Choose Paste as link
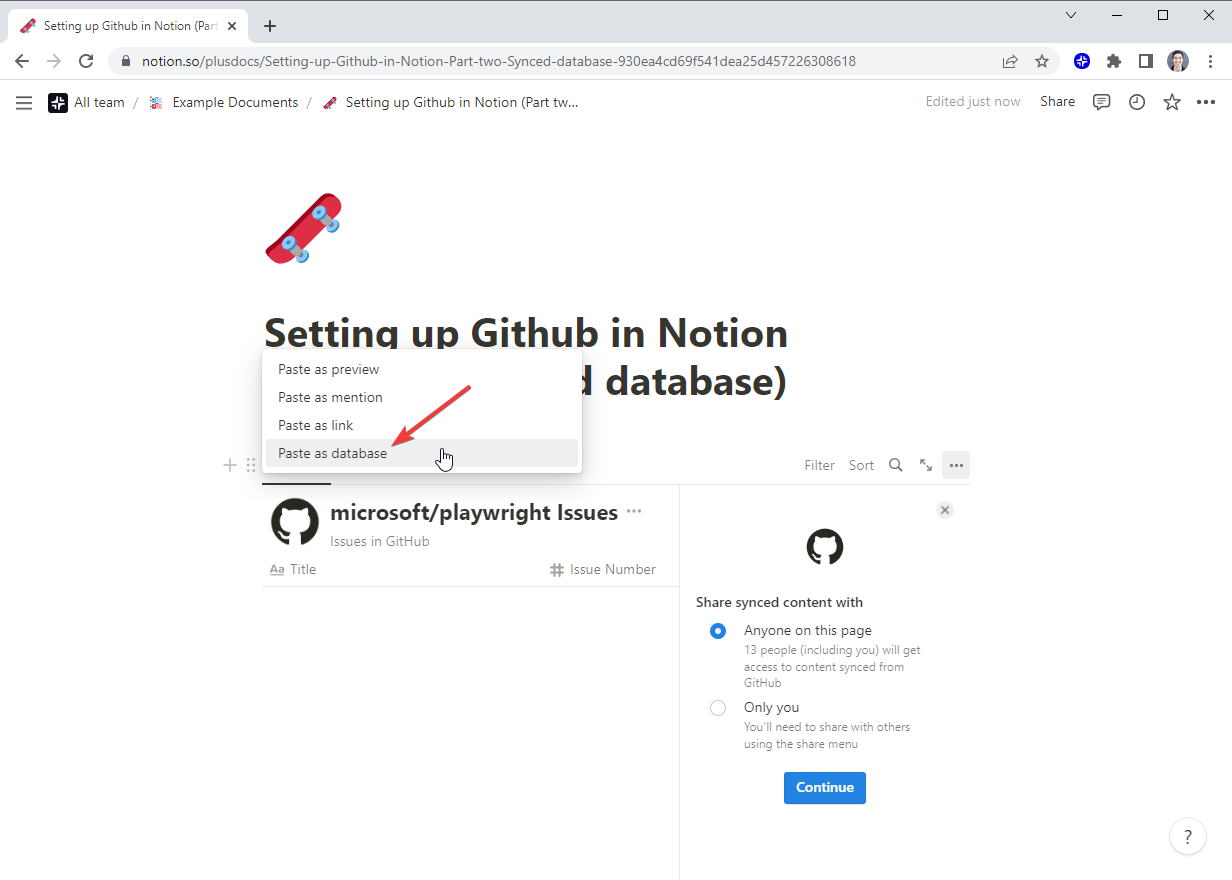The height and width of the screenshot is (880, 1232). (x=422, y=425)
